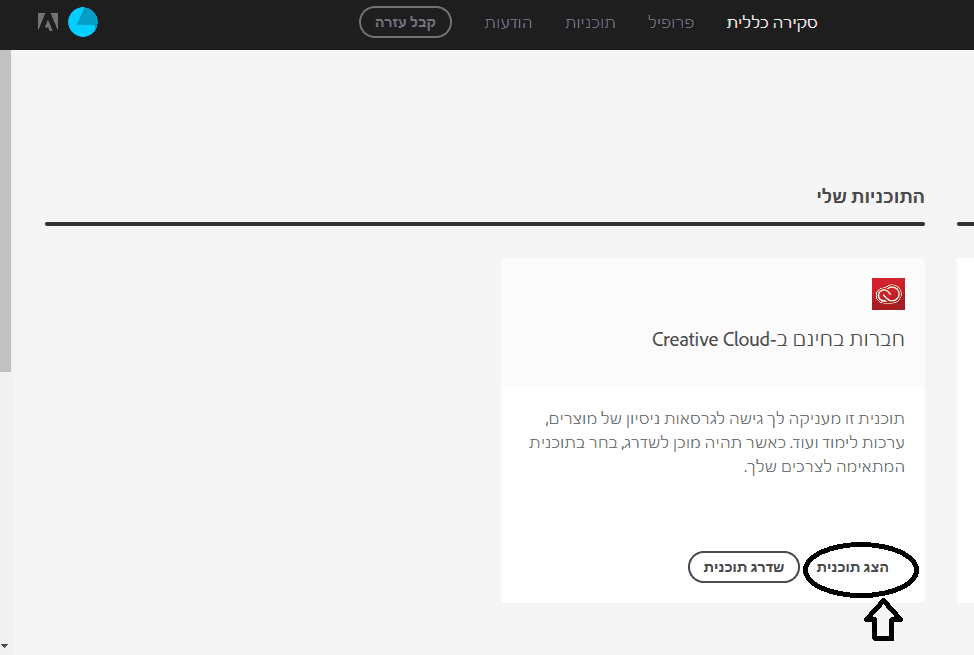Image resolution: width=974 pixels, height=655 pixels.
Task: Open the קבל עזרה help button
Action: click(x=405, y=22)
